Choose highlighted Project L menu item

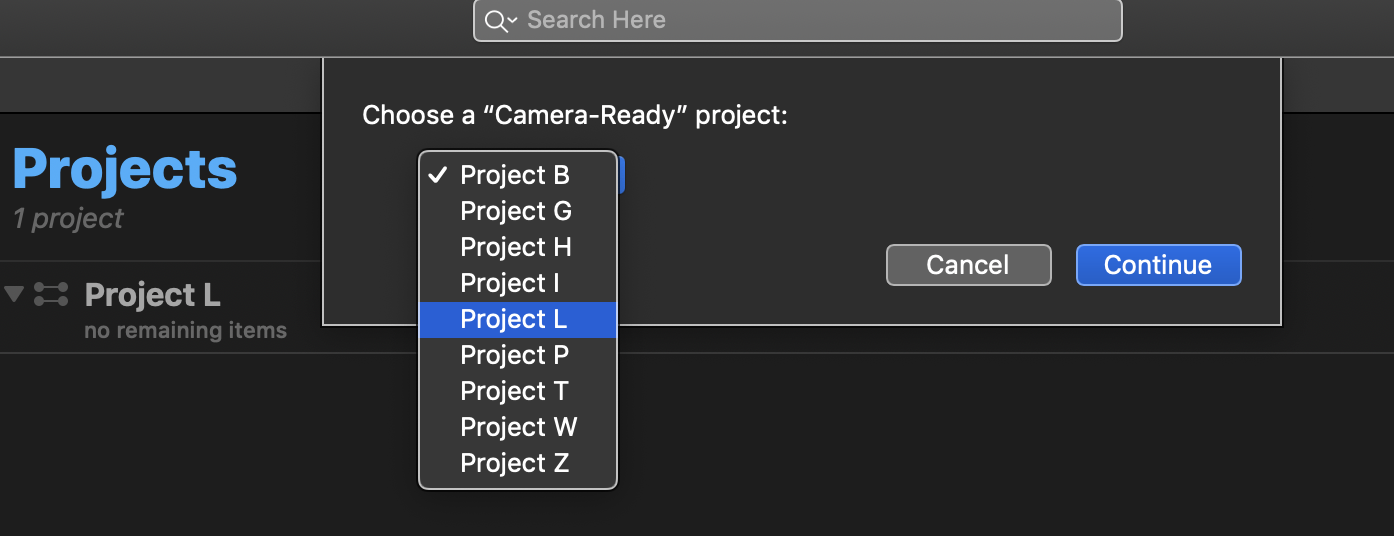514,319
